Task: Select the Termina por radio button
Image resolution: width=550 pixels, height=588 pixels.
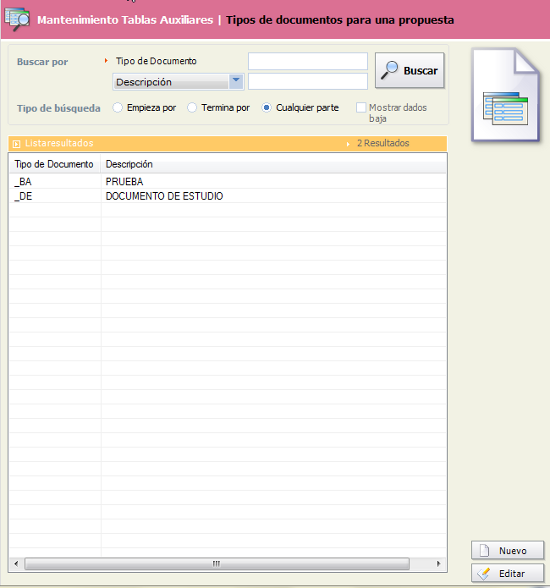Action: point(192,108)
